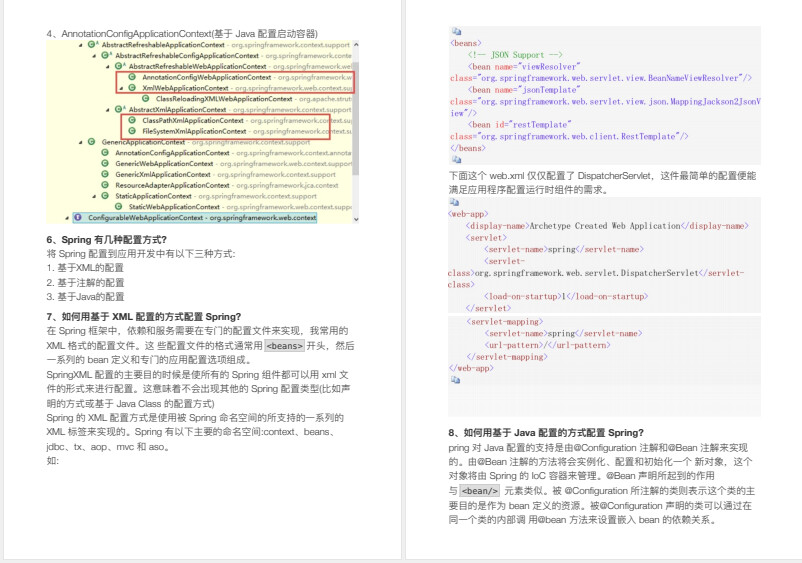Click the hierarchy scrollbar down arrow

356,219
